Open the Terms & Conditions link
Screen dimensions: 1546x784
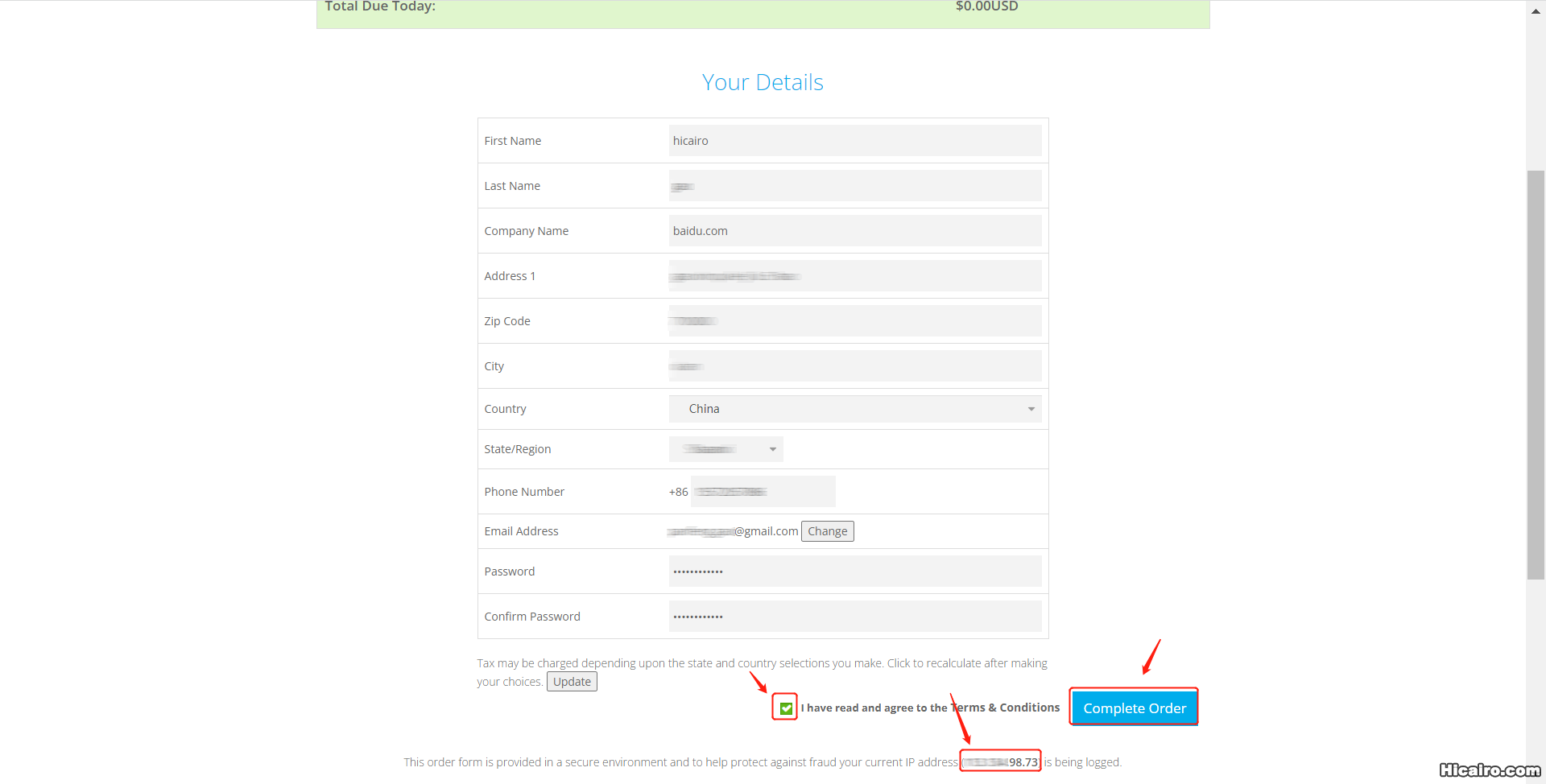tap(1006, 708)
